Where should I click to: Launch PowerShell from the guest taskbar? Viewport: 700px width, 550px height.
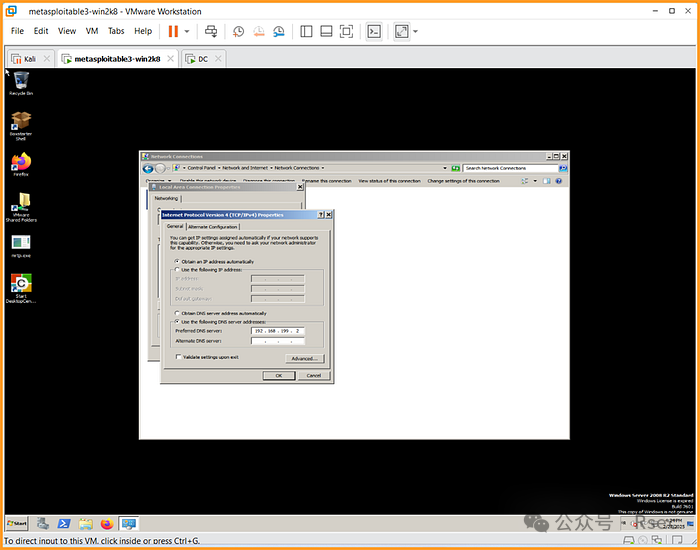(x=63, y=523)
